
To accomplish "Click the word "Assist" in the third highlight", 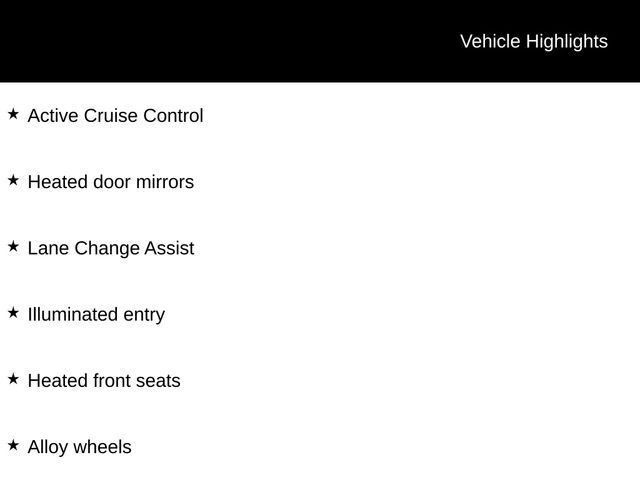I will click(x=169, y=248).
